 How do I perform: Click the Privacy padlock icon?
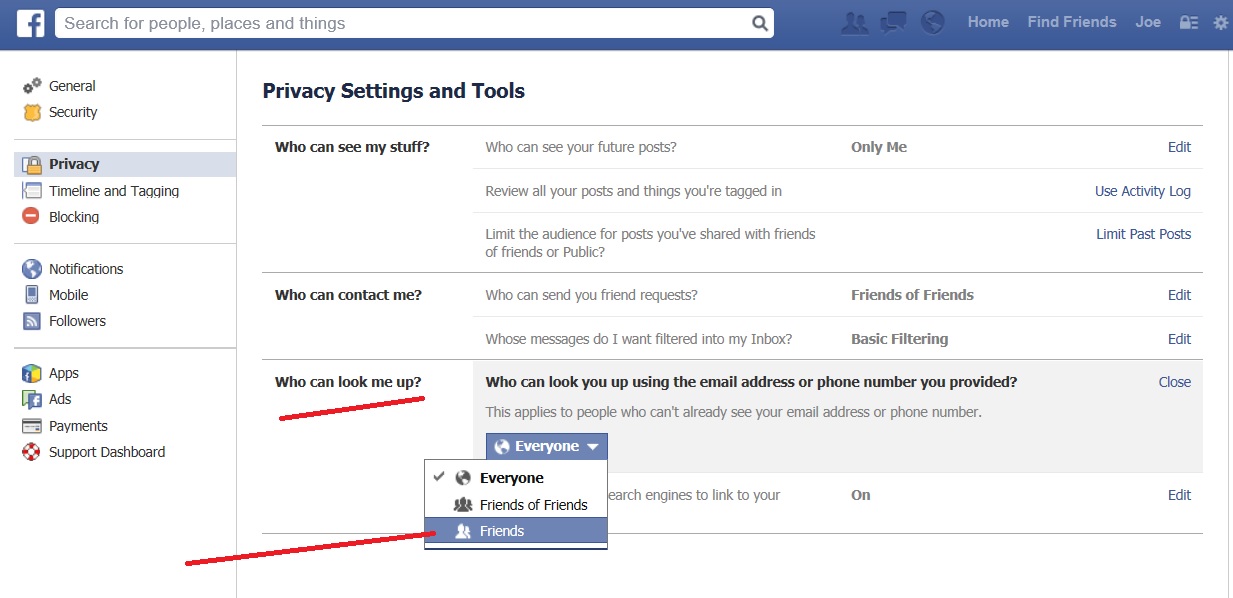tap(32, 165)
